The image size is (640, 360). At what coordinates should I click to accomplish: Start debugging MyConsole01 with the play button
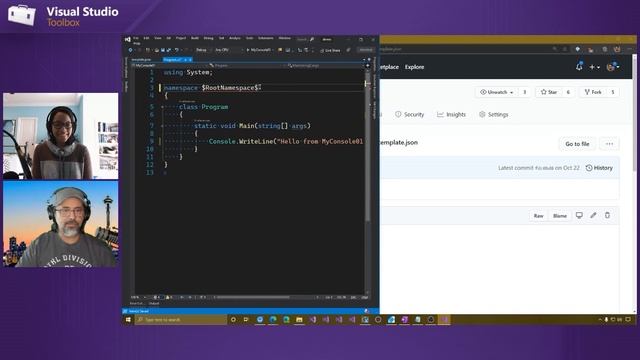pos(259,50)
